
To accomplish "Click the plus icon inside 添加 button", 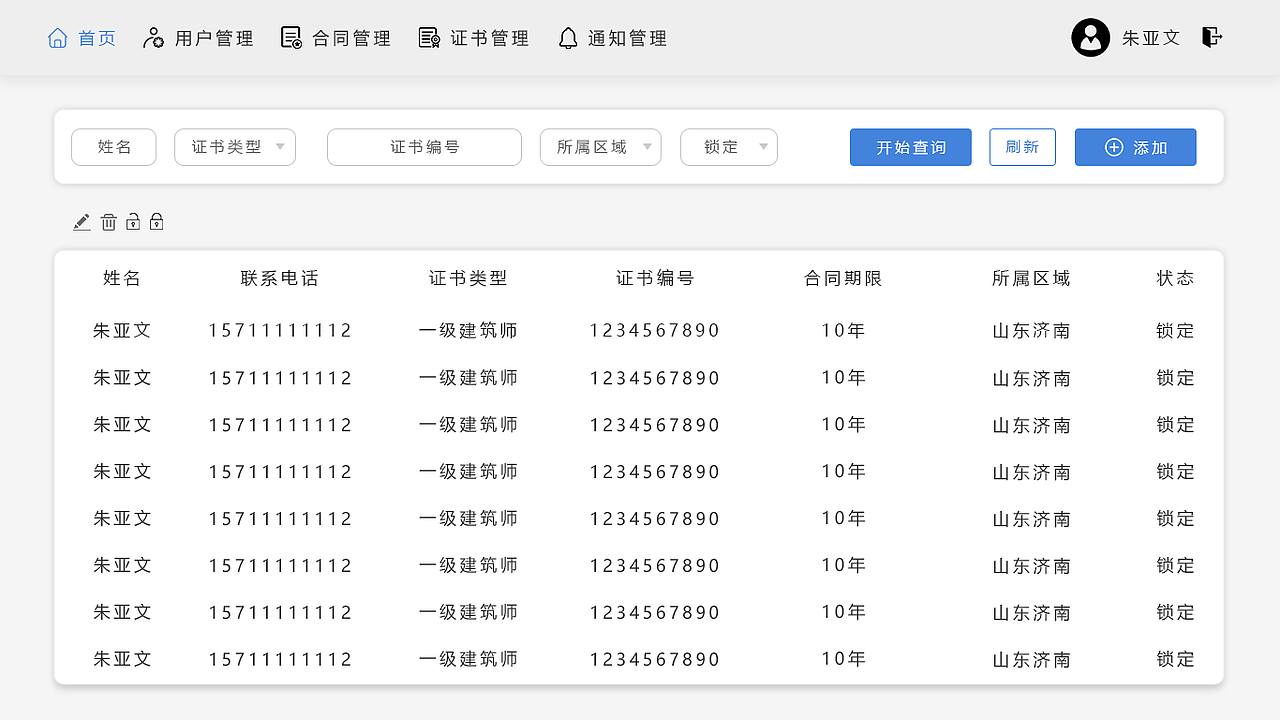I will coord(1112,147).
